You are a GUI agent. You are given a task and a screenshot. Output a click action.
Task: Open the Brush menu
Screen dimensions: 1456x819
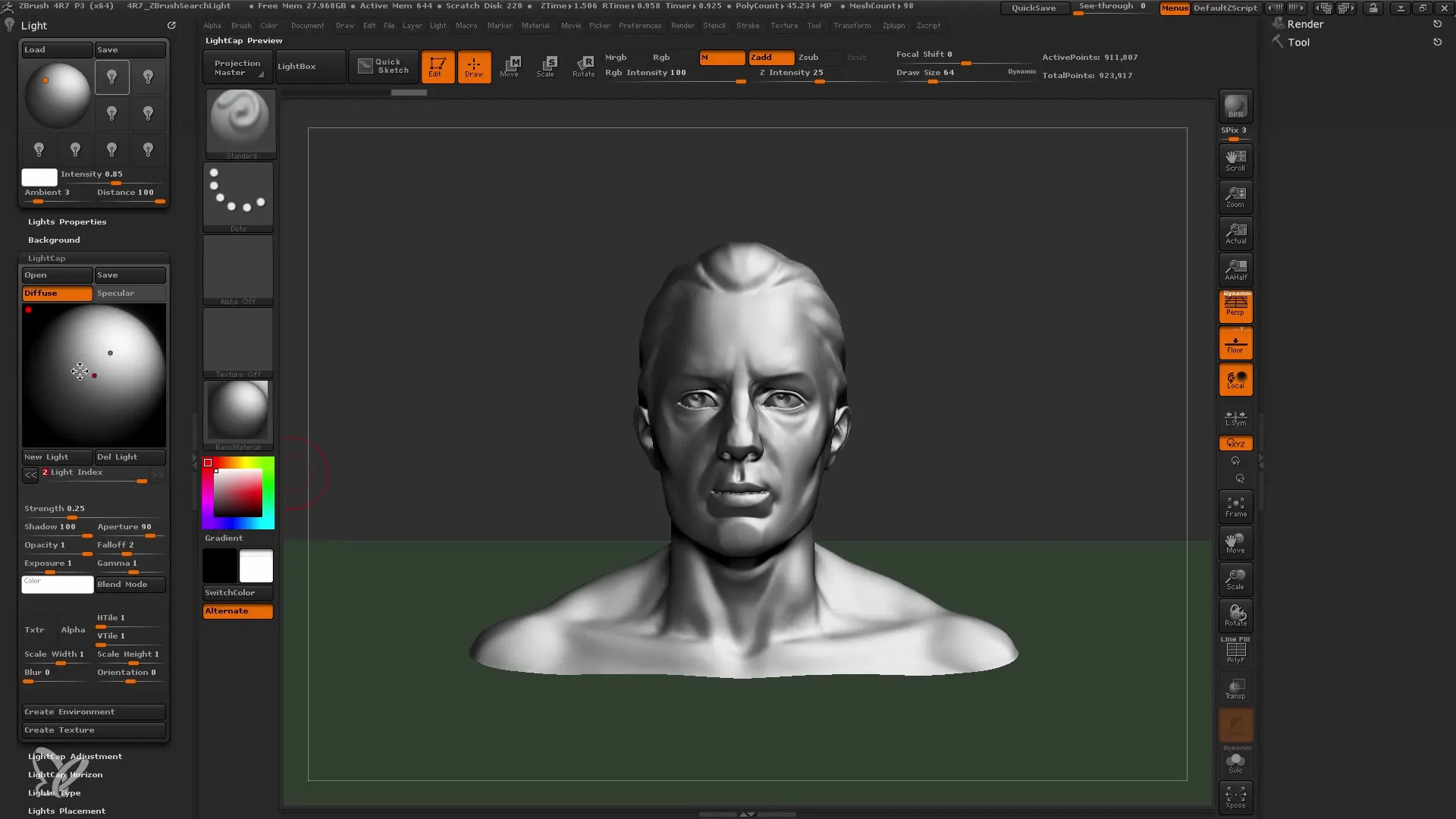(241, 25)
